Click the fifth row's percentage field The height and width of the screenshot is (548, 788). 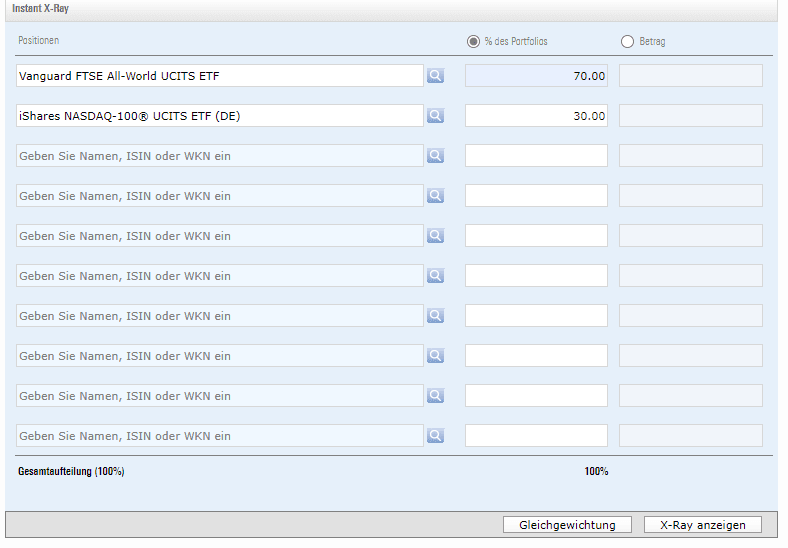[536, 236]
